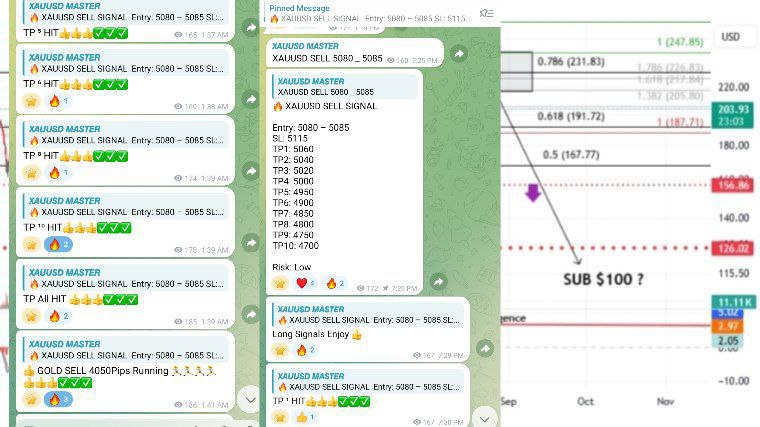Forward the TP 6 HIT message

[x=251, y=99]
